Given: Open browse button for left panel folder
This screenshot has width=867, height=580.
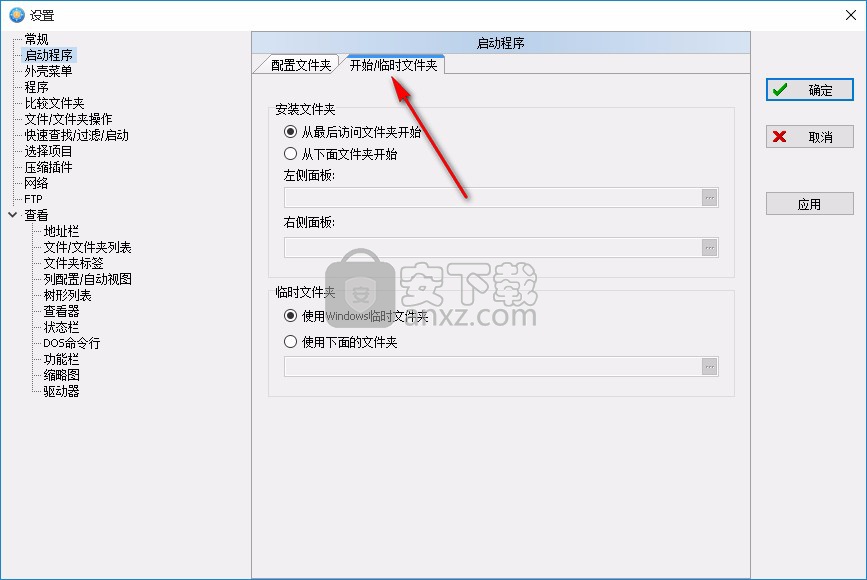Looking at the screenshot, I should point(709,197).
